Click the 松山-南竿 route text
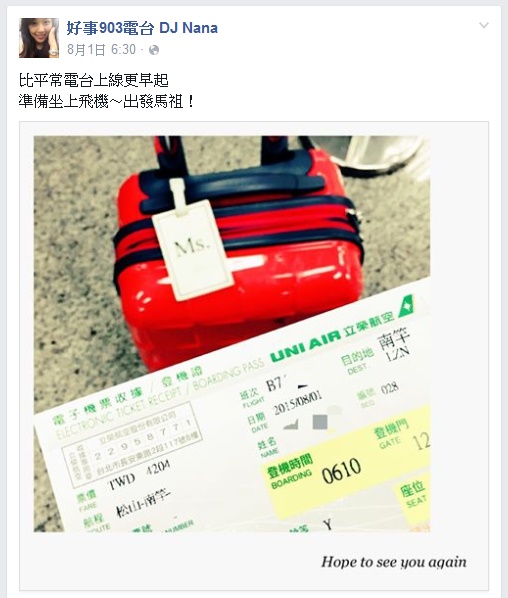The image size is (508, 598). coord(143,502)
